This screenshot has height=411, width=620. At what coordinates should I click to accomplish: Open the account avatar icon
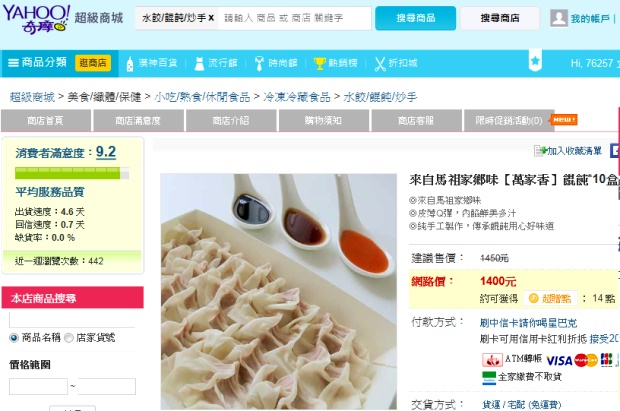pos(558,18)
